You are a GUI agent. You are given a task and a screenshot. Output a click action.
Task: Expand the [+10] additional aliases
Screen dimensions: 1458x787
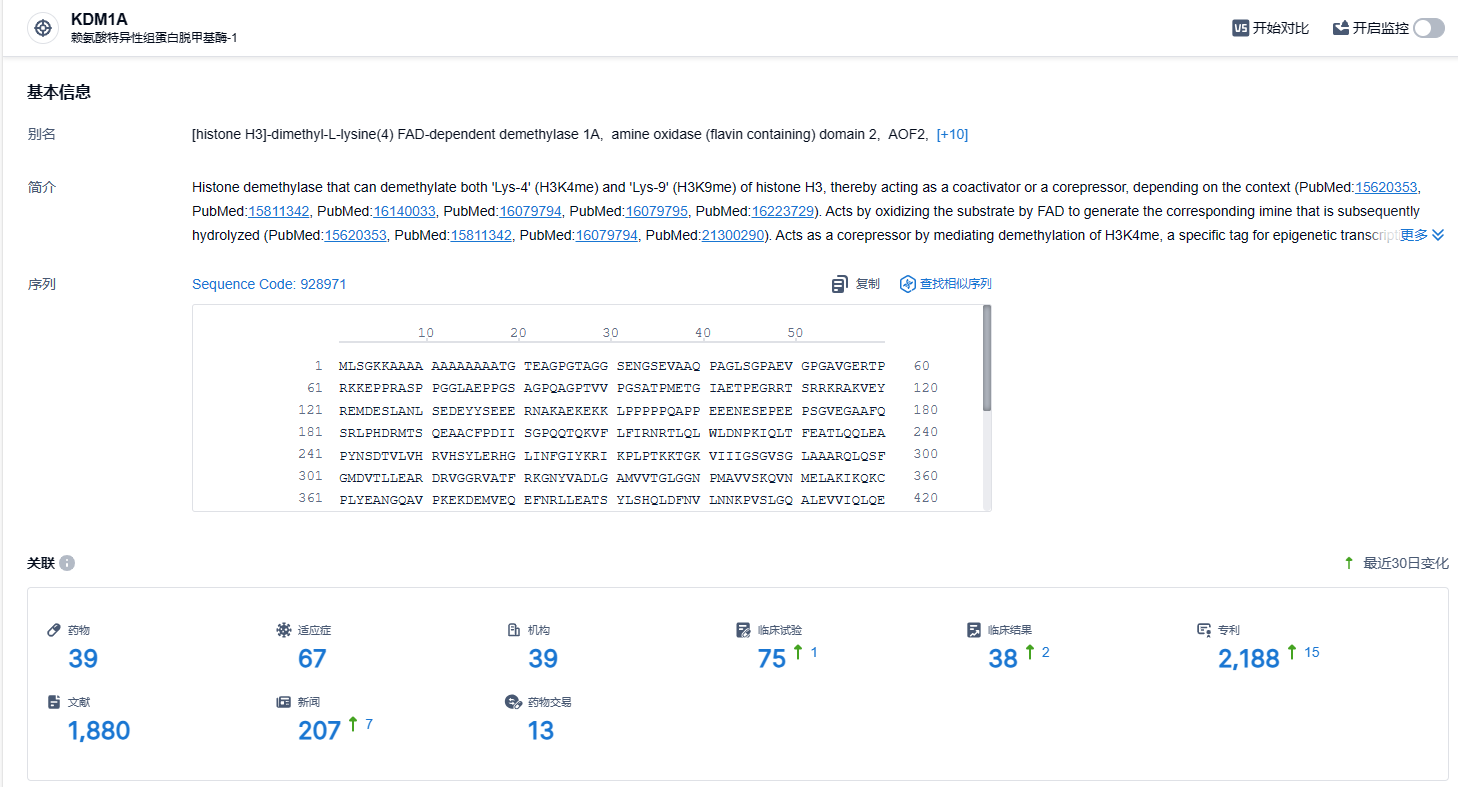pos(951,134)
